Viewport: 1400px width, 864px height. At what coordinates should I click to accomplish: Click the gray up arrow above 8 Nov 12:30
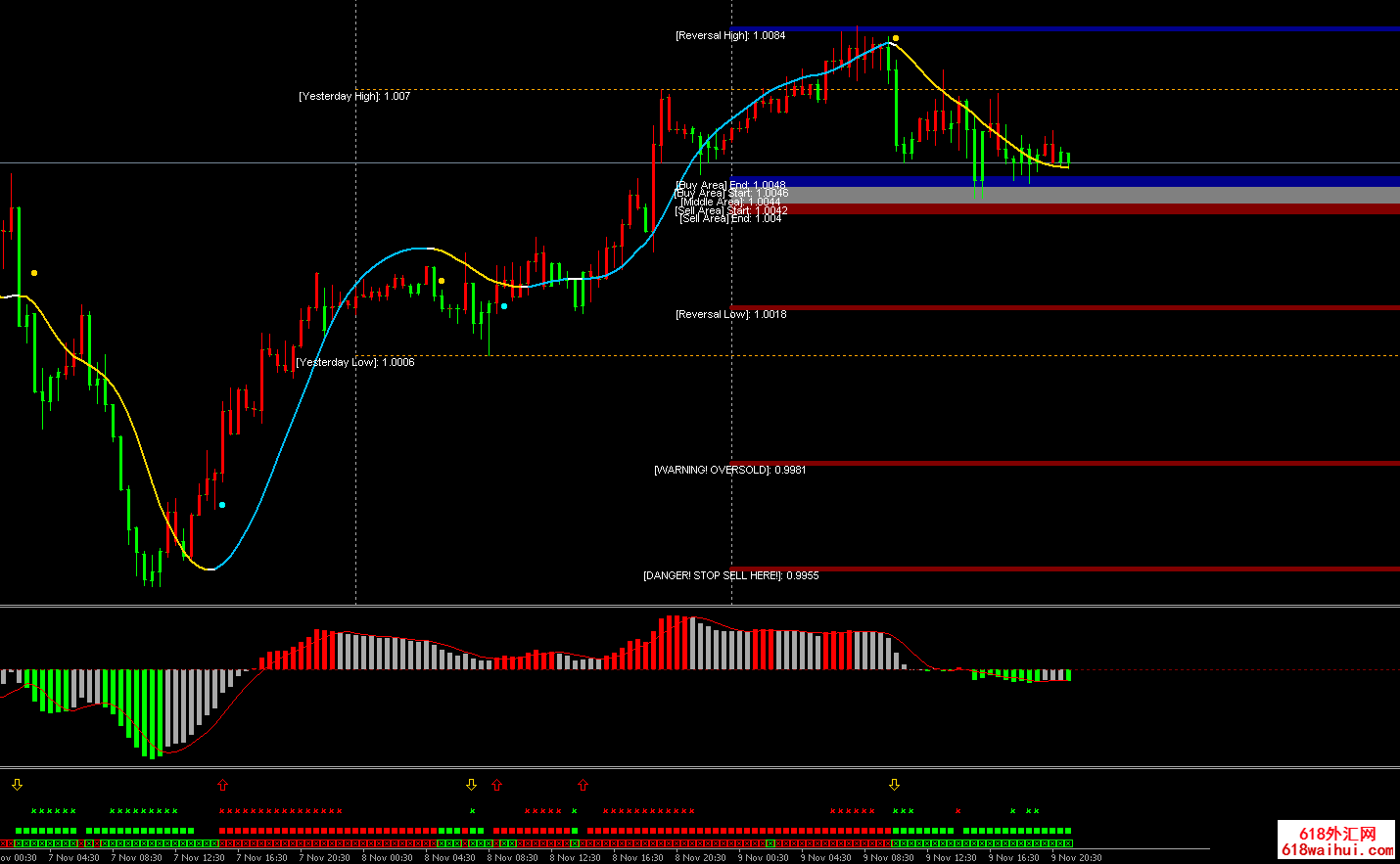583,785
